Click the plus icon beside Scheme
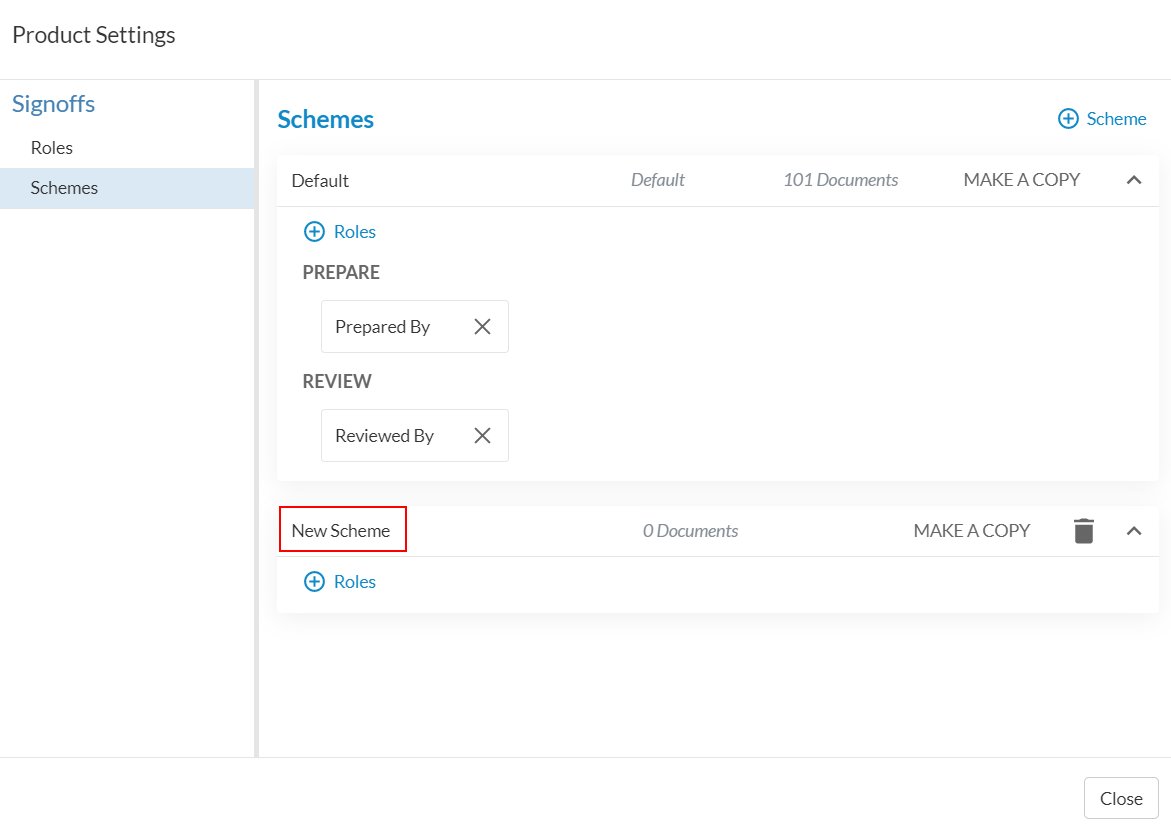Screen dimensions: 1171x830 coord(1068,119)
